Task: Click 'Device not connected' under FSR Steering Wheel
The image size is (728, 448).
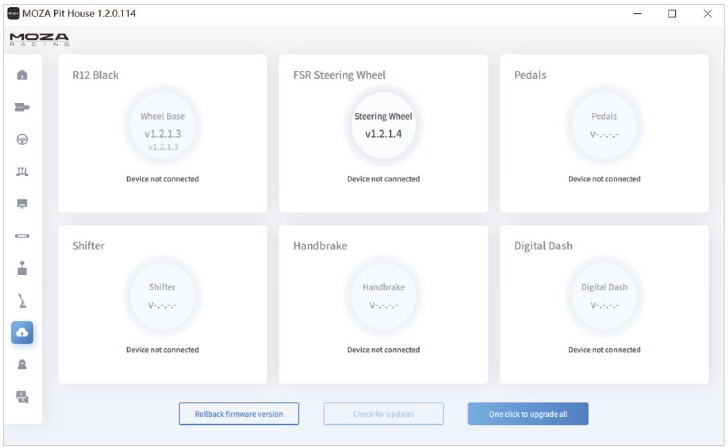Action: coord(384,179)
